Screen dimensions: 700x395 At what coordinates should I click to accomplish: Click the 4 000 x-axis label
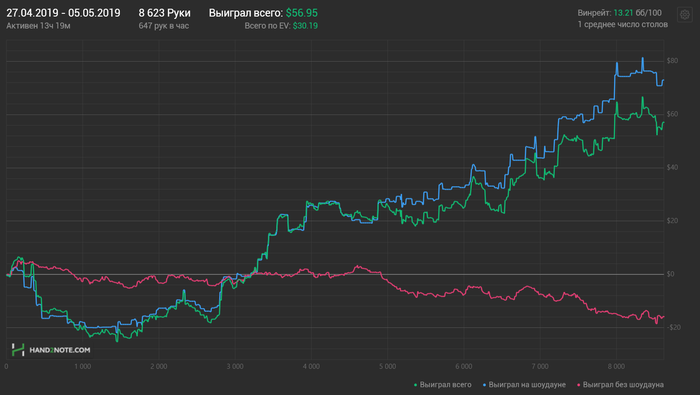pyautogui.click(x=311, y=366)
